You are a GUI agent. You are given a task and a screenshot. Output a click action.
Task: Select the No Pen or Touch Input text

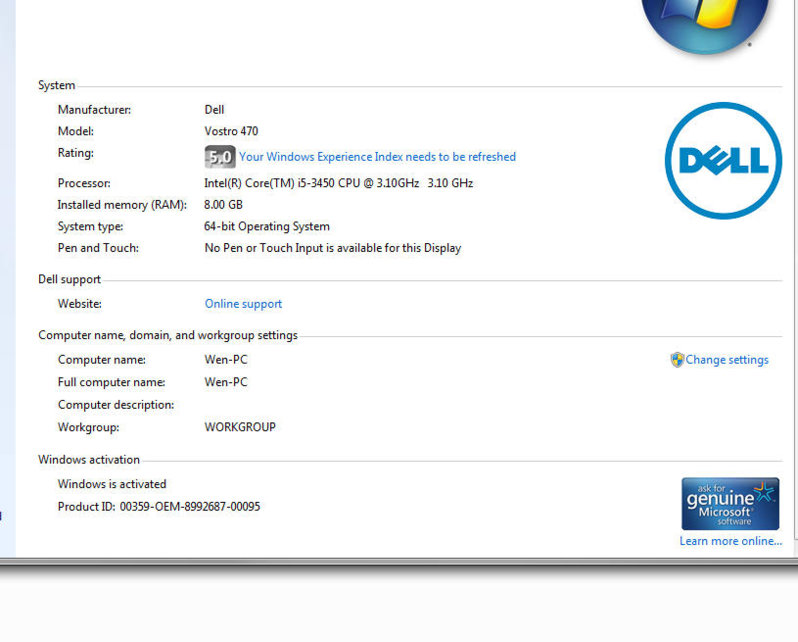point(333,248)
